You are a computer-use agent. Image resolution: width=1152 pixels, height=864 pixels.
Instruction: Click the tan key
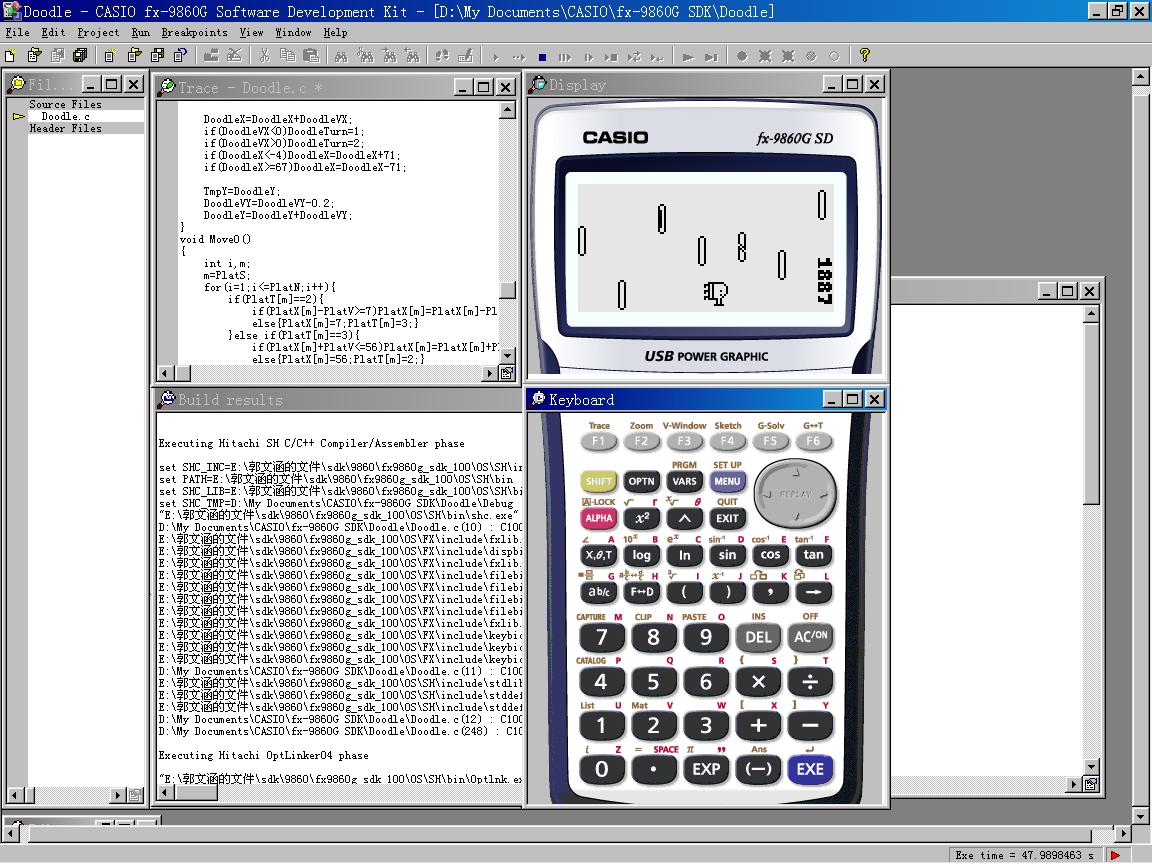[813, 555]
